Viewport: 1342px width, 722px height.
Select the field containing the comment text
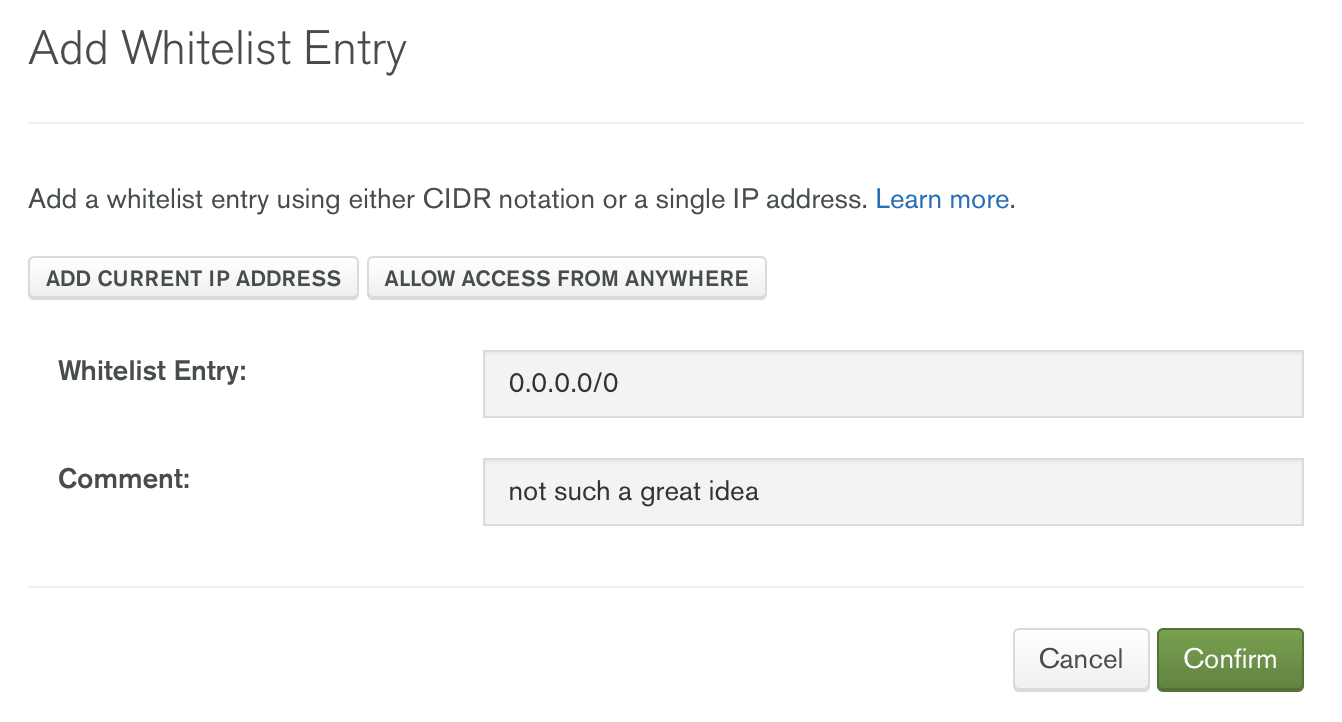click(892, 492)
